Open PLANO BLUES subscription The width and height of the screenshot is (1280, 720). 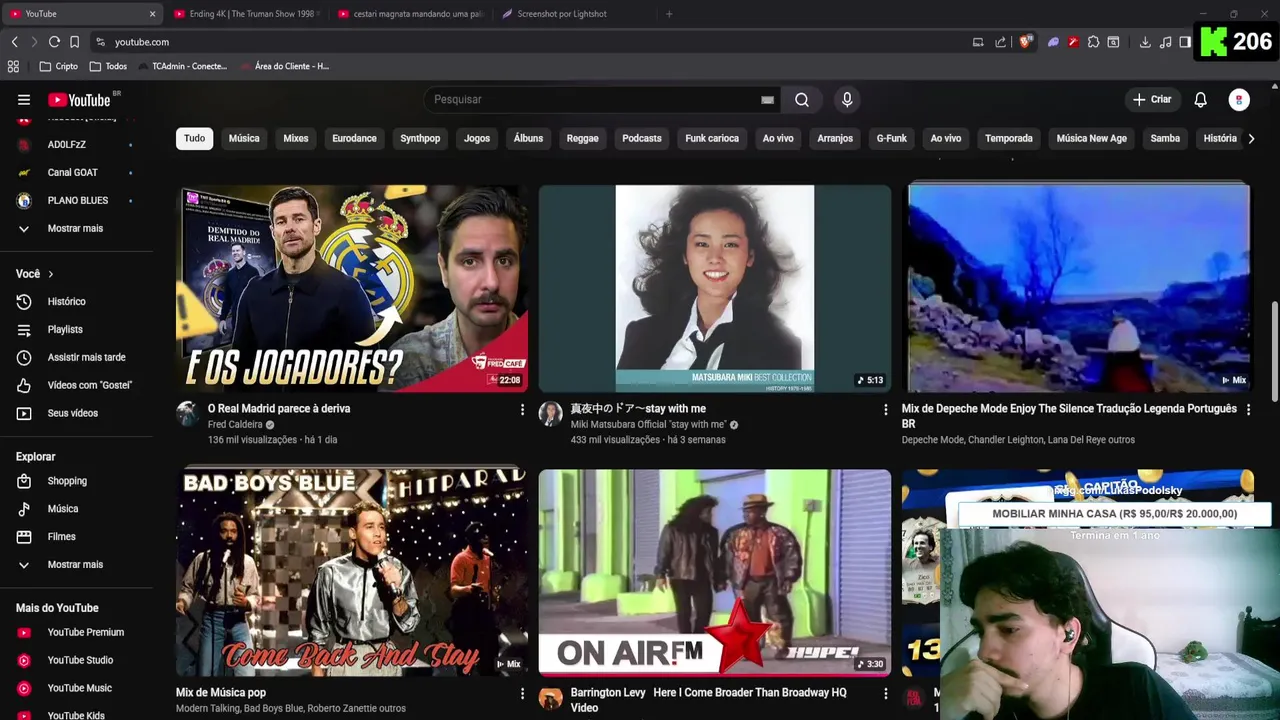pyautogui.click(x=76, y=201)
